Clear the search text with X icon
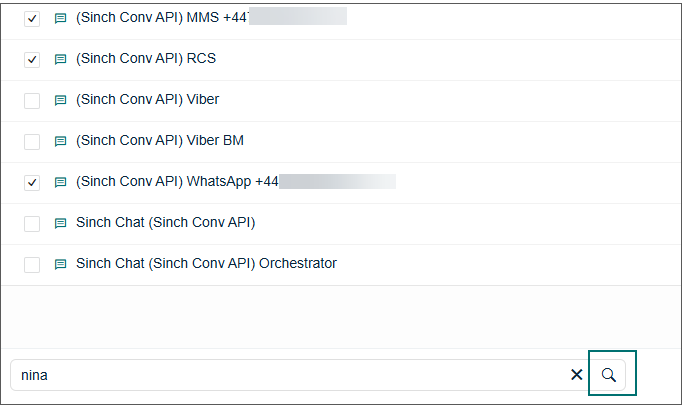Image resolution: width=682 pixels, height=405 pixels. [x=577, y=375]
